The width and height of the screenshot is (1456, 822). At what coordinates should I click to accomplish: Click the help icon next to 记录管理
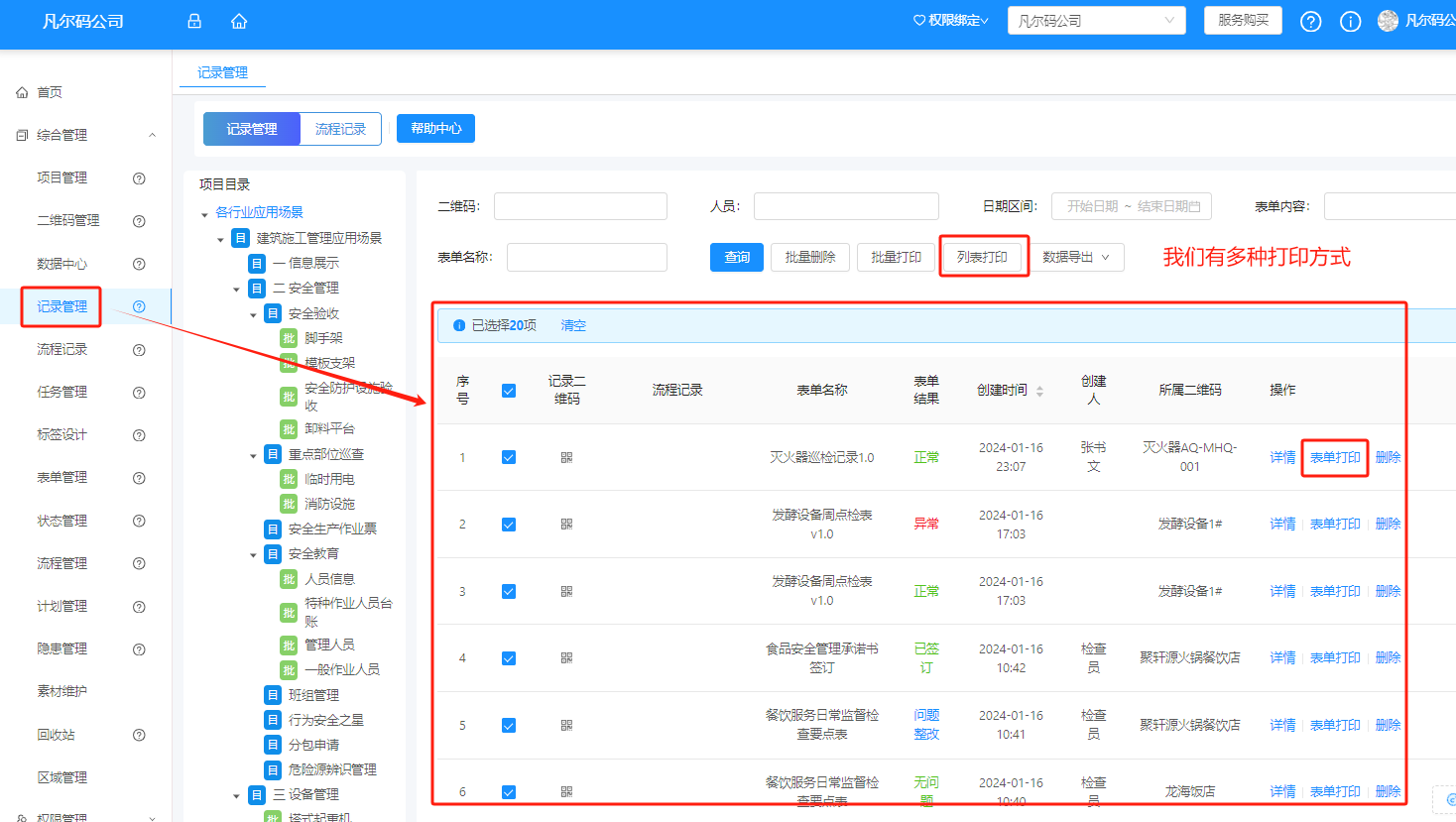(137, 306)
